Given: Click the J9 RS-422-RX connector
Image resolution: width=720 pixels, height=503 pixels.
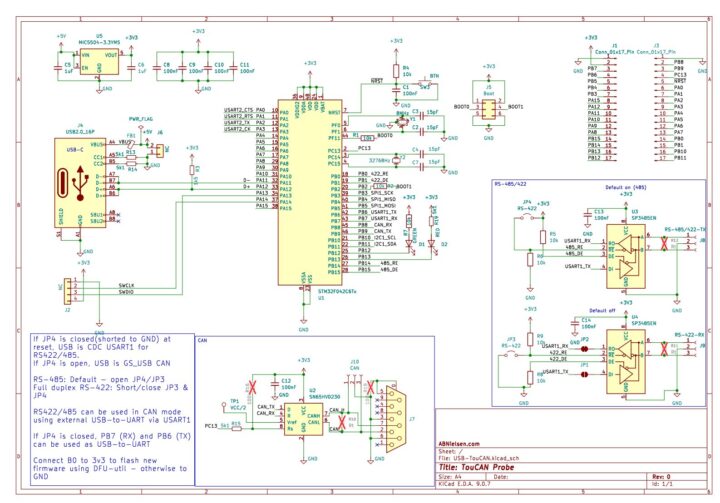Looking at the screenshot, I should [x=693, y=347].
